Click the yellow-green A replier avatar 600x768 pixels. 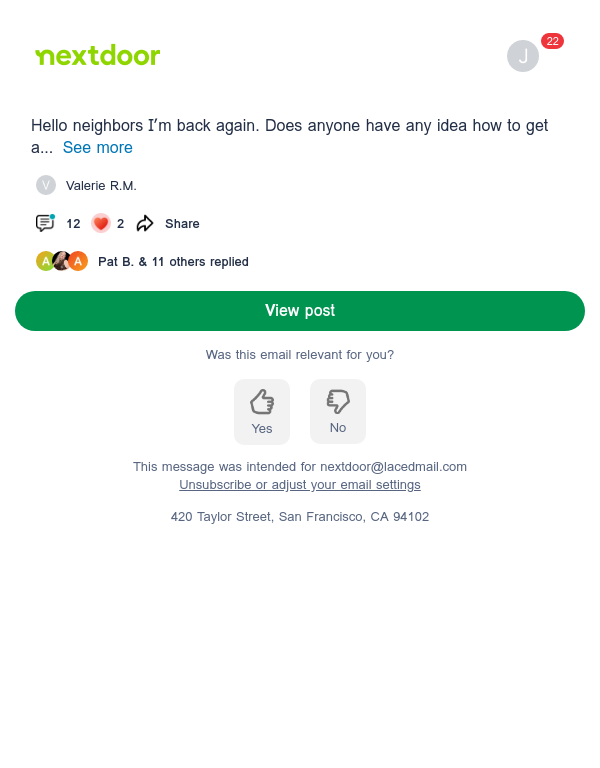45,261
